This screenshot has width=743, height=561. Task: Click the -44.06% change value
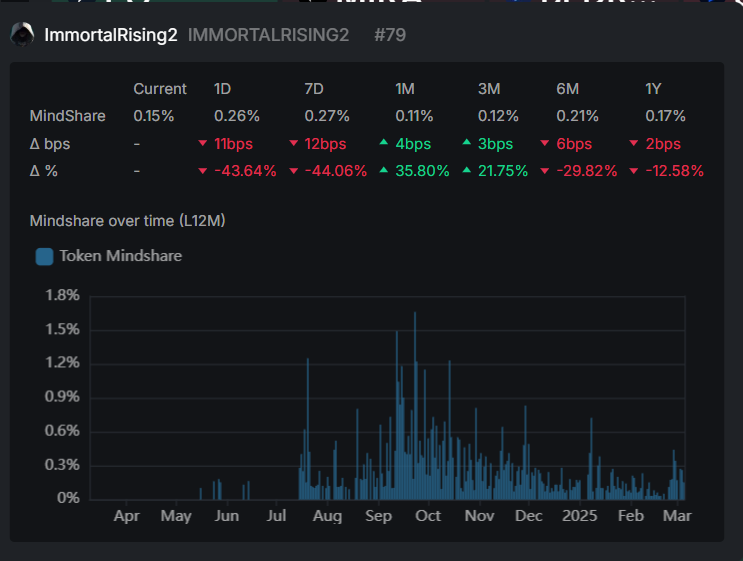coord(335,171)
